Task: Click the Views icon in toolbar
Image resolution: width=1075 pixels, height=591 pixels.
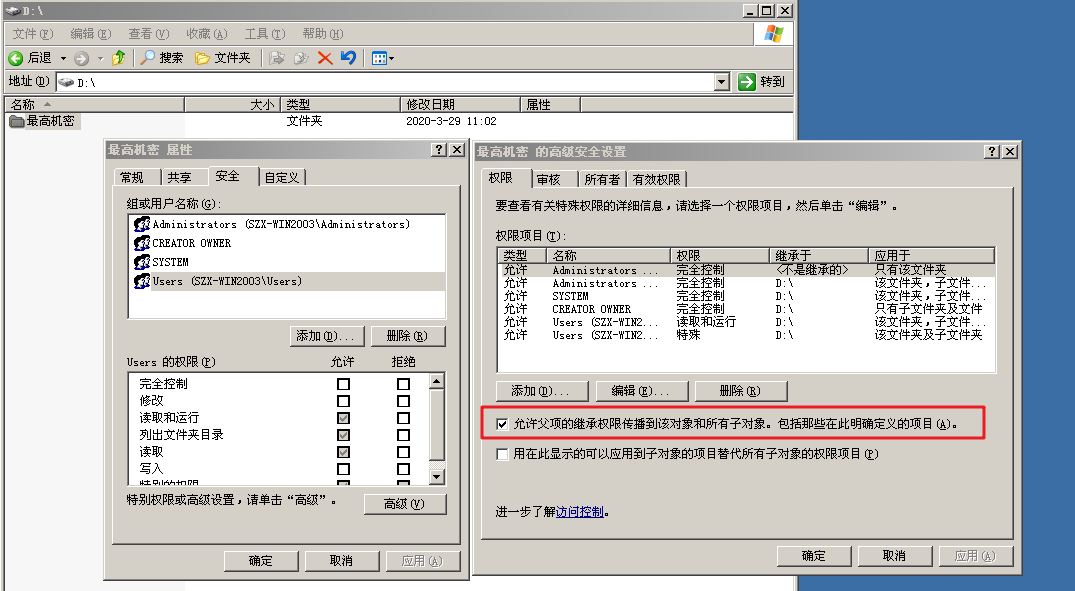Action: tap(378, 58)
